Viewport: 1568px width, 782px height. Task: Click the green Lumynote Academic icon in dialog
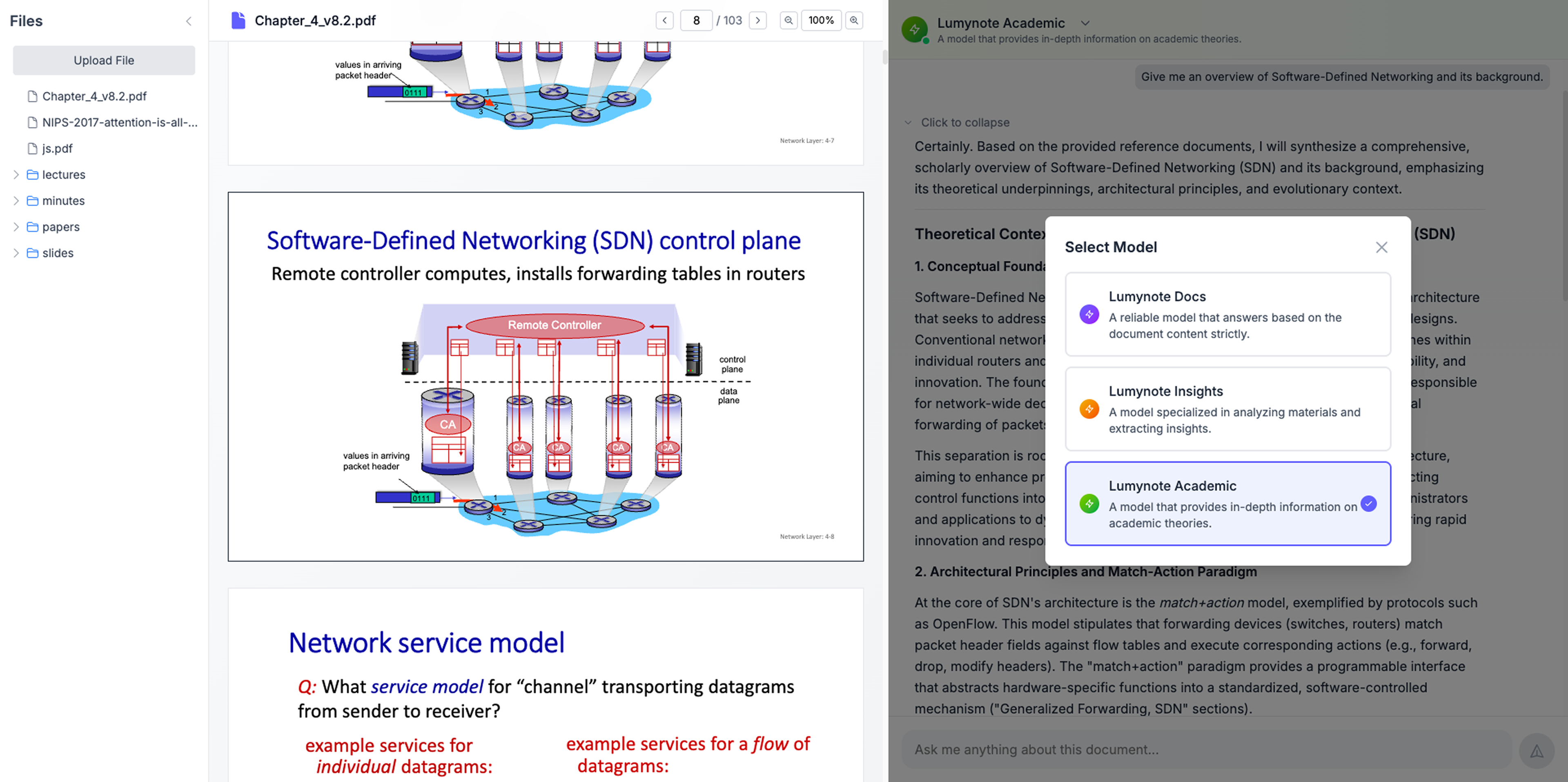point(1089,504)
